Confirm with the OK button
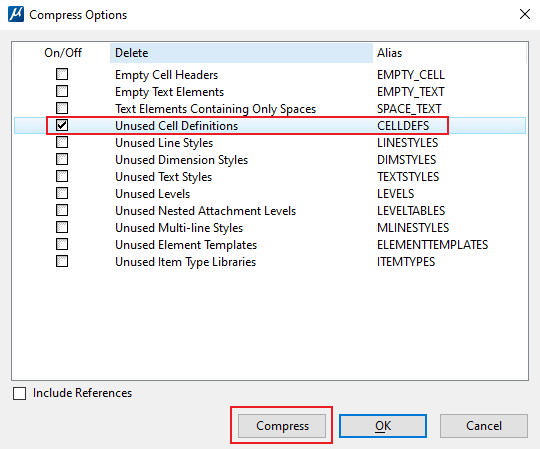Viewport: 540px width, 449px height. (383, 426)
